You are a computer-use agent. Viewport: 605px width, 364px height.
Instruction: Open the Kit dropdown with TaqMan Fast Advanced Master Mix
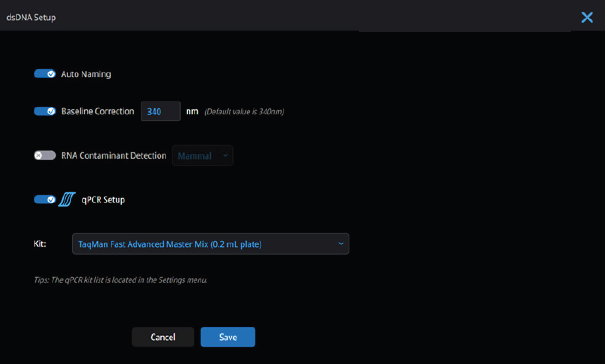click(x=211, y=244)
